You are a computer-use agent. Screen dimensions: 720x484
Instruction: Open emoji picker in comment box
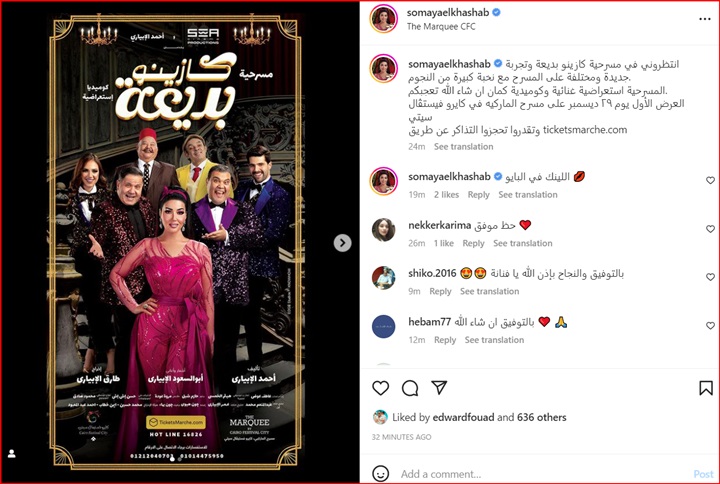[380, 473]
